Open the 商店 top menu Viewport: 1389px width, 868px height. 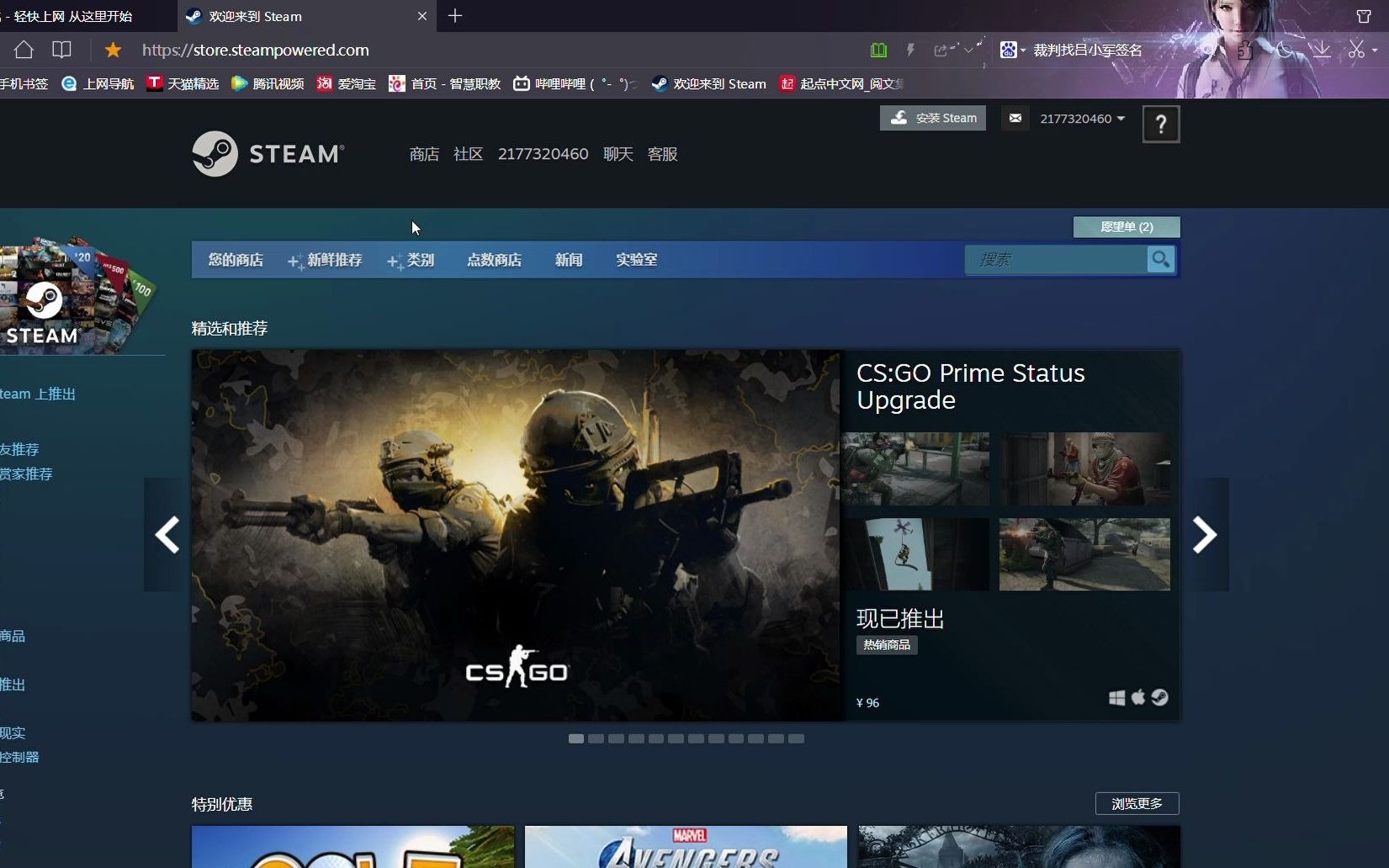(424, 154)
